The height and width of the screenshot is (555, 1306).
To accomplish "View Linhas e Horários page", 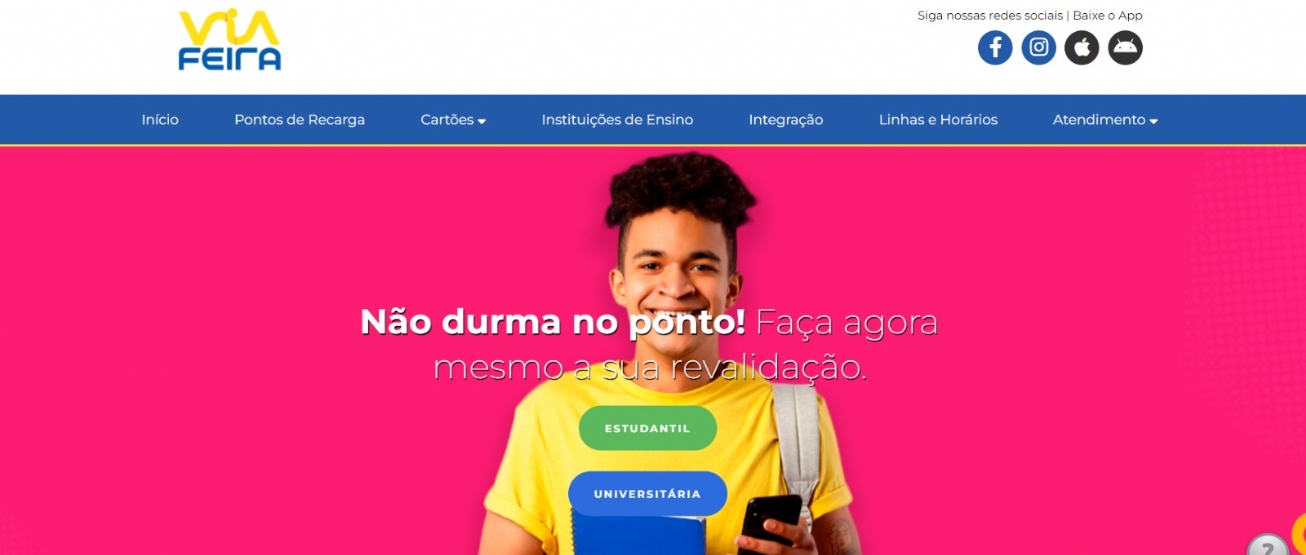I will coord(938,120).
